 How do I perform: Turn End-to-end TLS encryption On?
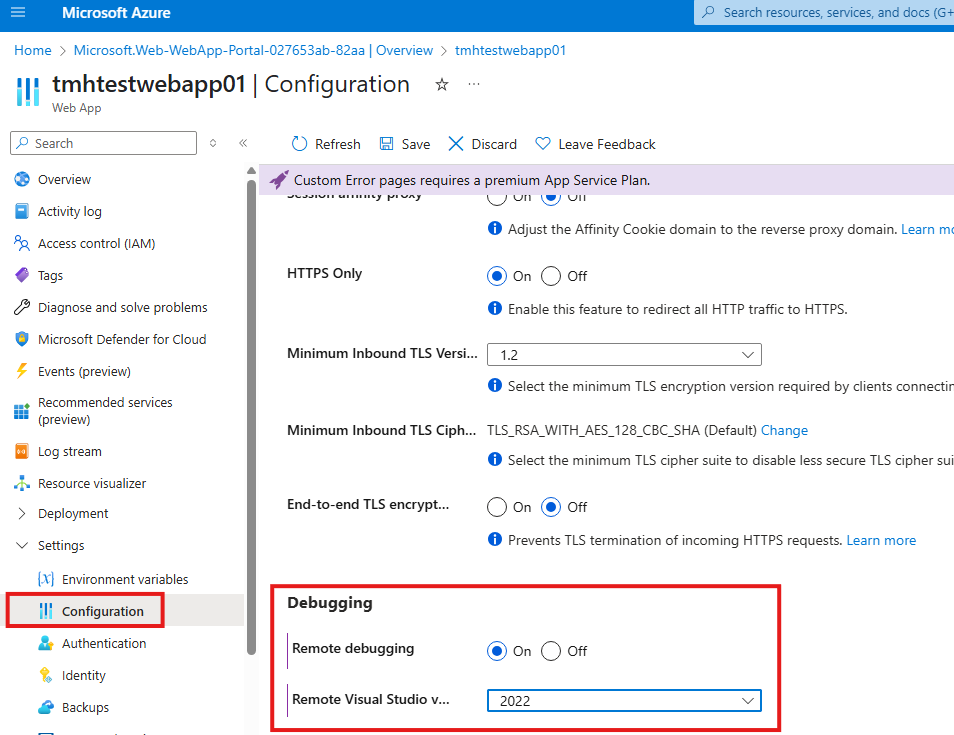[x=496, y=507]
